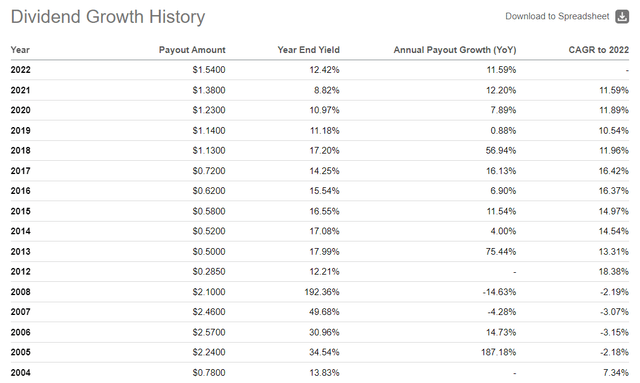Sort by CAGR to 2022 header
Image resolution: width=640 pixels, height=383 pixels.
click(x=598, y=50)
